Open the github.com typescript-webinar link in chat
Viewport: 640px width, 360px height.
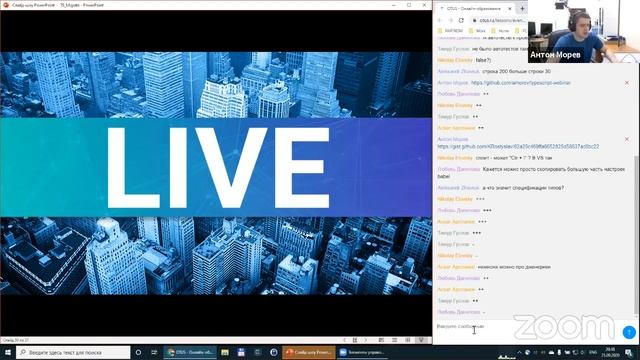[x=521, y=82]
